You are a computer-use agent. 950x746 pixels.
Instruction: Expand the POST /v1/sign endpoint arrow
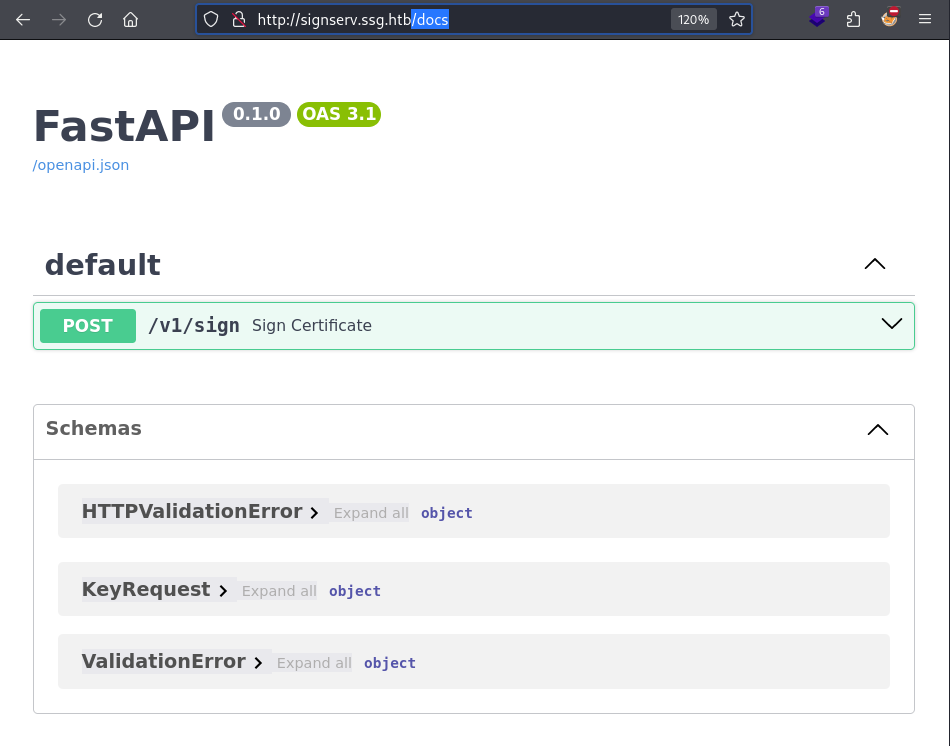891,324
